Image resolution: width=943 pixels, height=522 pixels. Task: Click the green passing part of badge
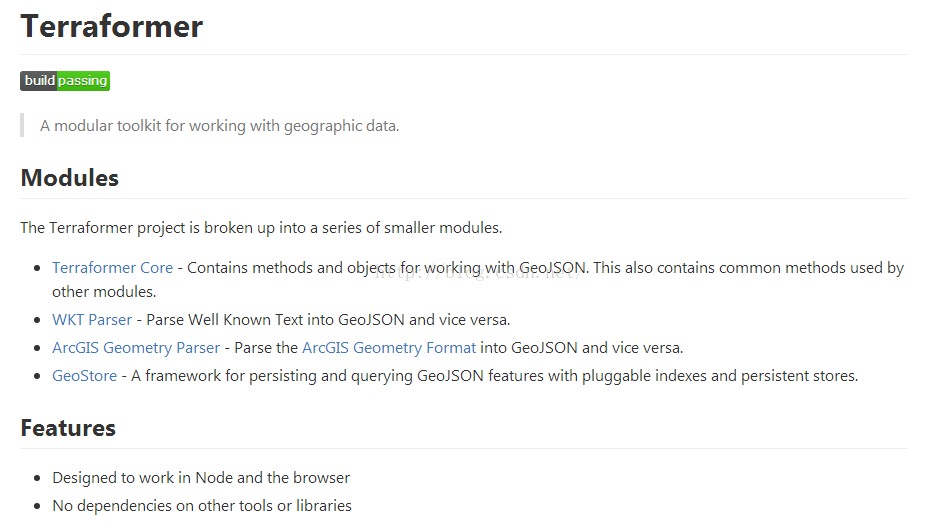point(84,81)
